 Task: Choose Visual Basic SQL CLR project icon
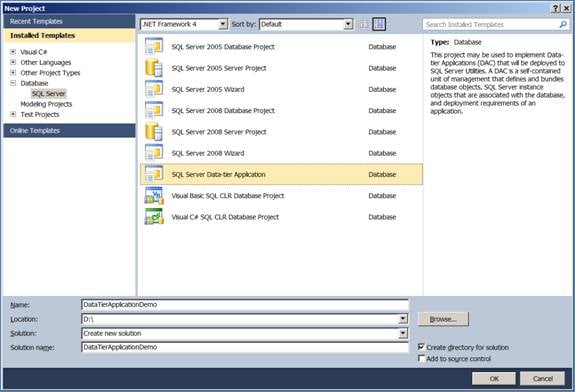(x=154, y=195)
